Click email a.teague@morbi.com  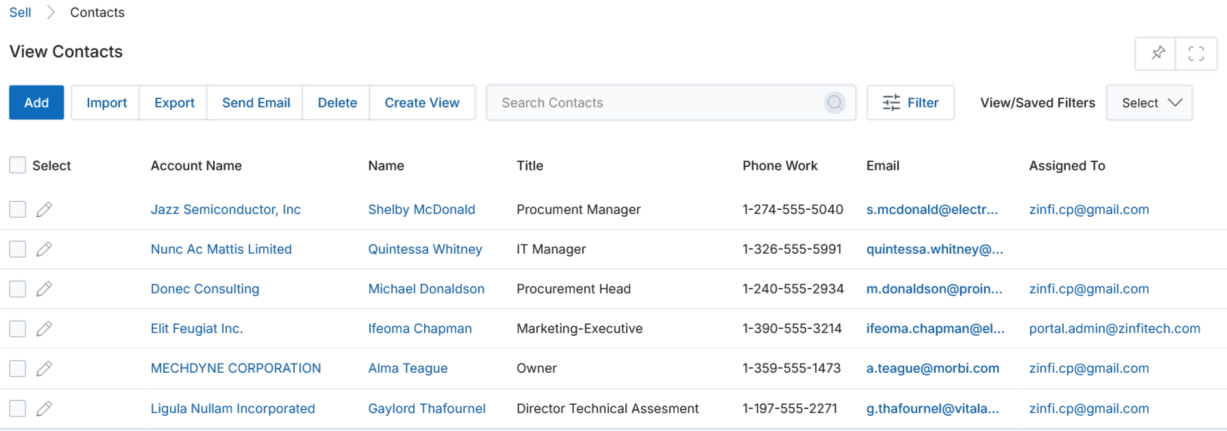click(x=933, y=368)
